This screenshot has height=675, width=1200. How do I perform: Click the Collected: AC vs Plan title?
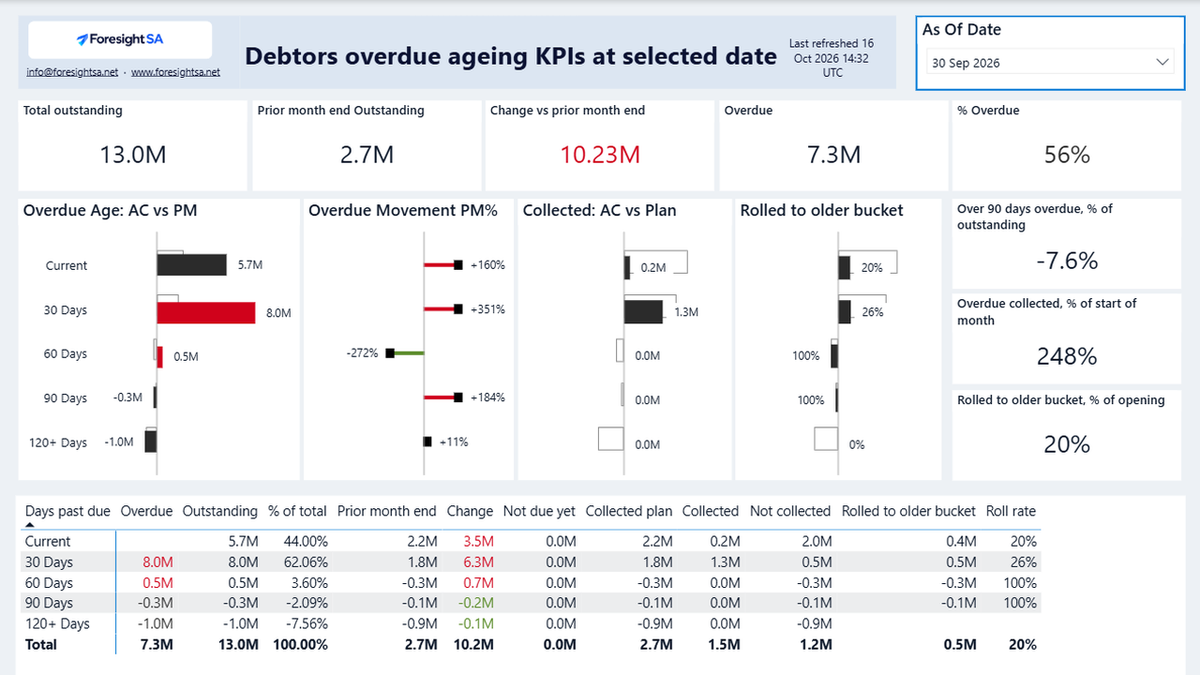point(599,211)
